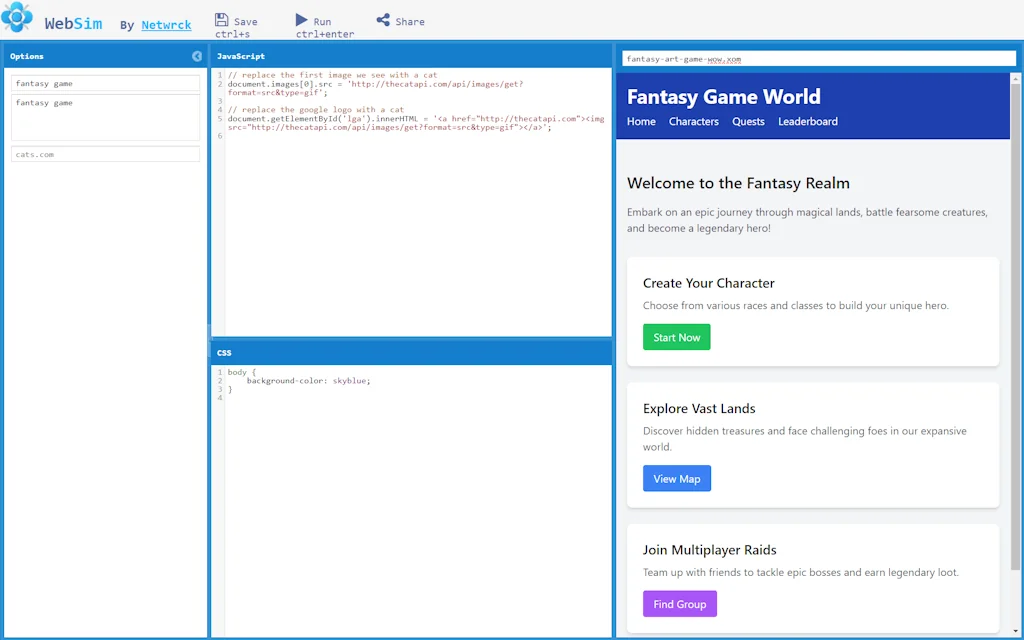Open the Leaderboard page
The height and width of the screenshot is (640, 1024).
point(807,121)
